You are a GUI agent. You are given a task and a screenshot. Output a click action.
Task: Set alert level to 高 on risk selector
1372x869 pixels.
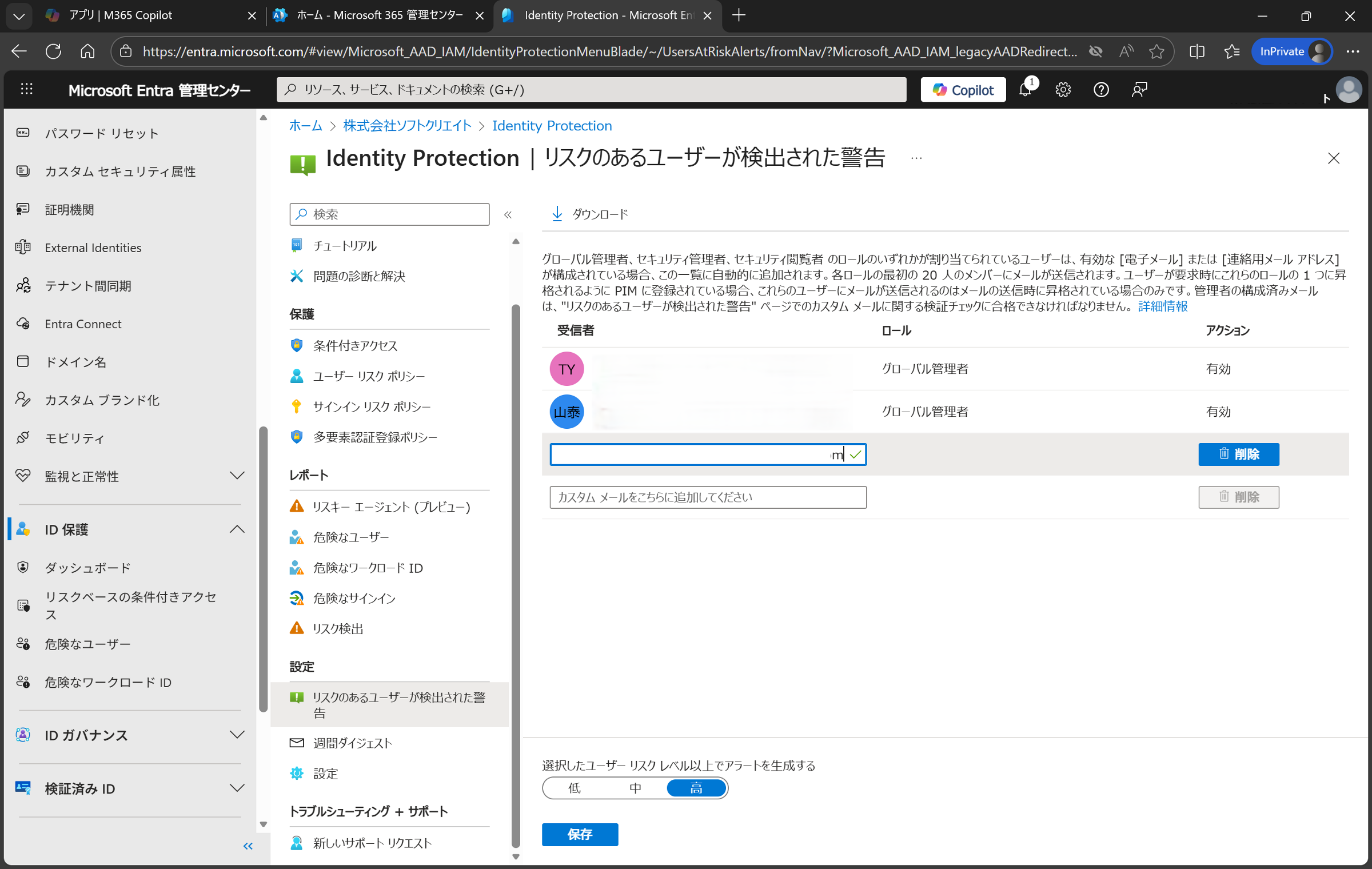pos(696,788)
